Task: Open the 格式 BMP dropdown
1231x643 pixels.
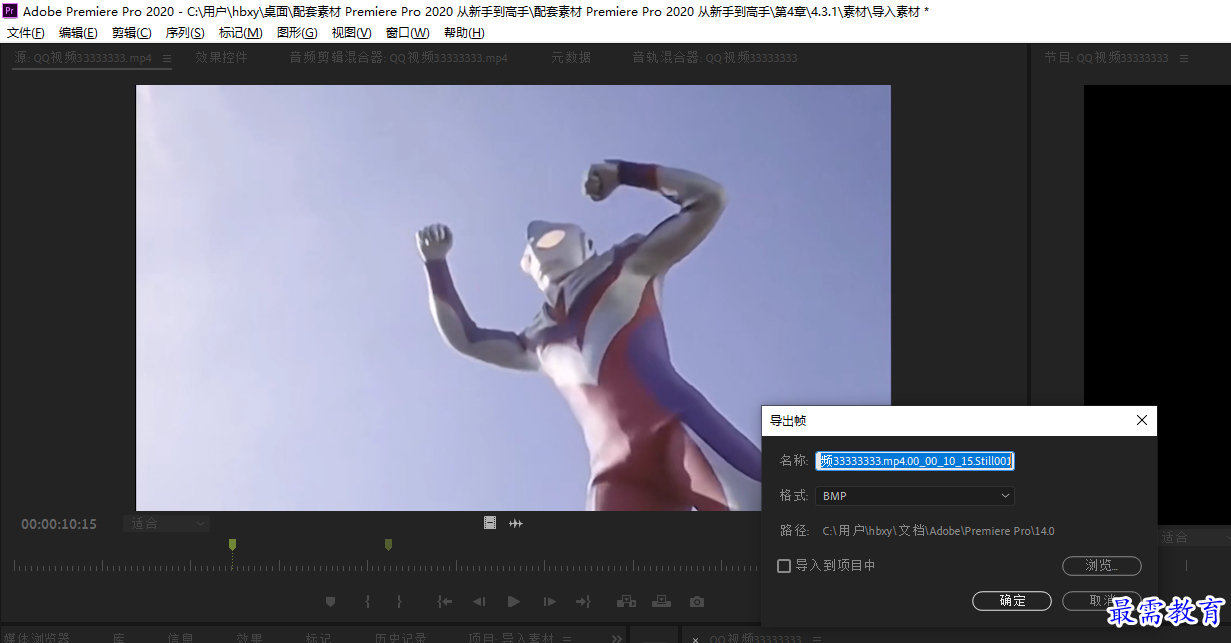Action: [x=915, y=496]
